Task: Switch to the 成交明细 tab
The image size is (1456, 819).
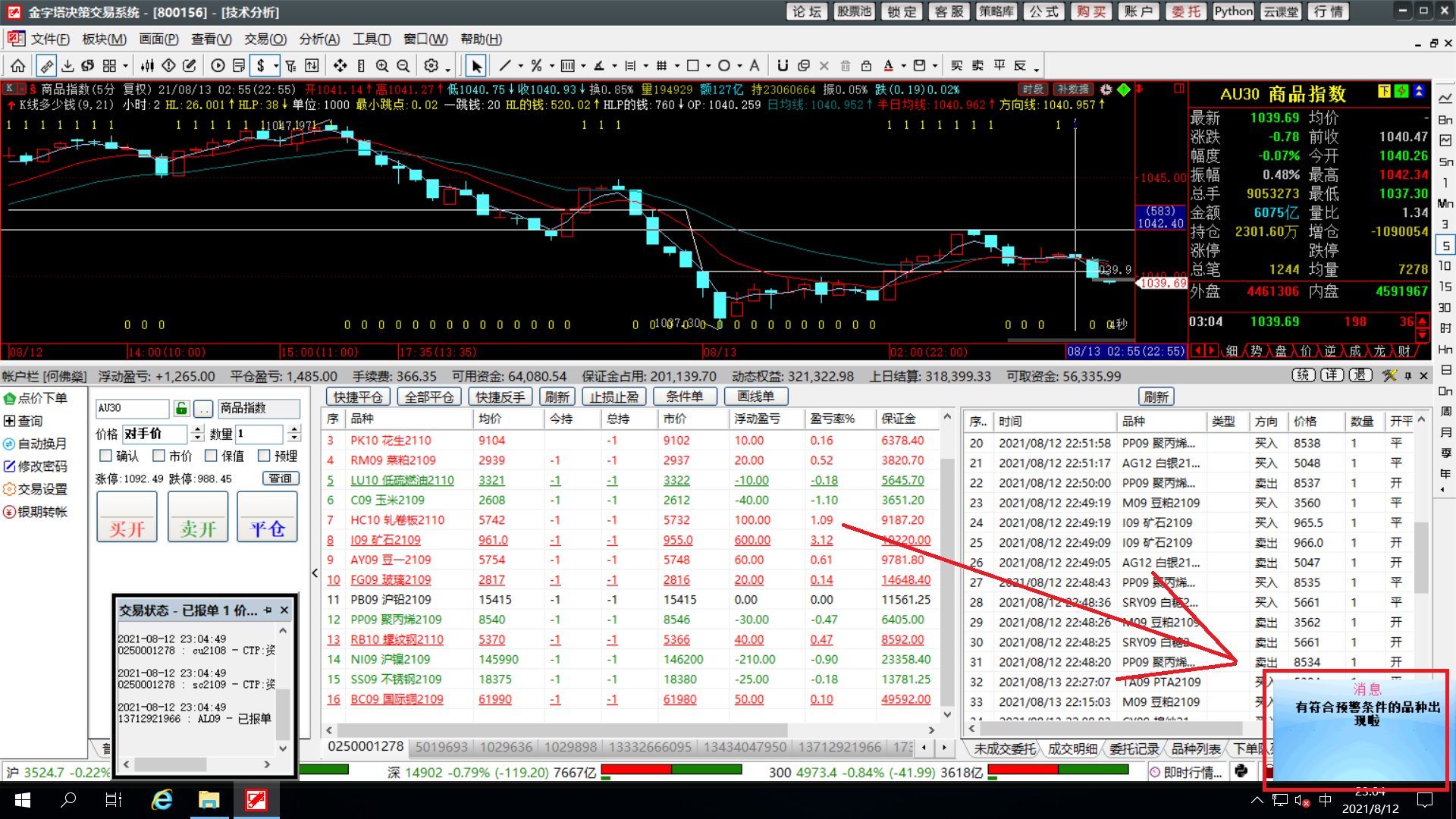Action: pos(1072,748)
